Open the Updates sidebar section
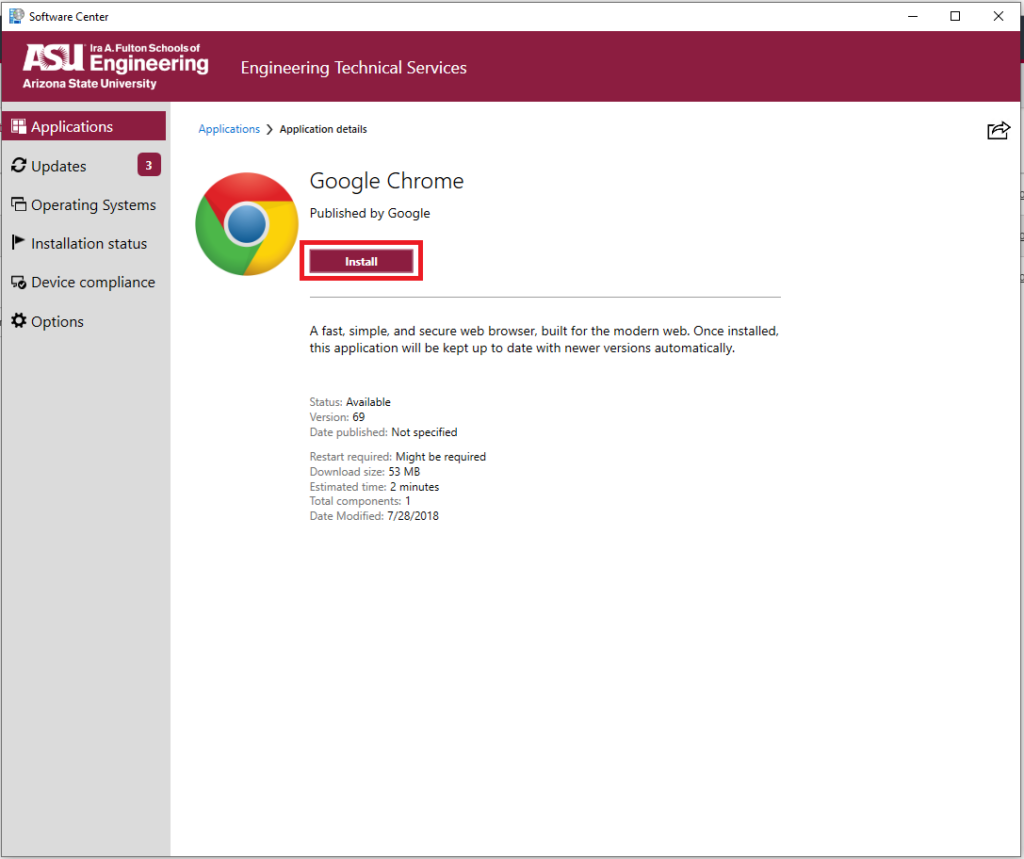The width and height of the screenshot is (1024, 859). tap(84, 165)
